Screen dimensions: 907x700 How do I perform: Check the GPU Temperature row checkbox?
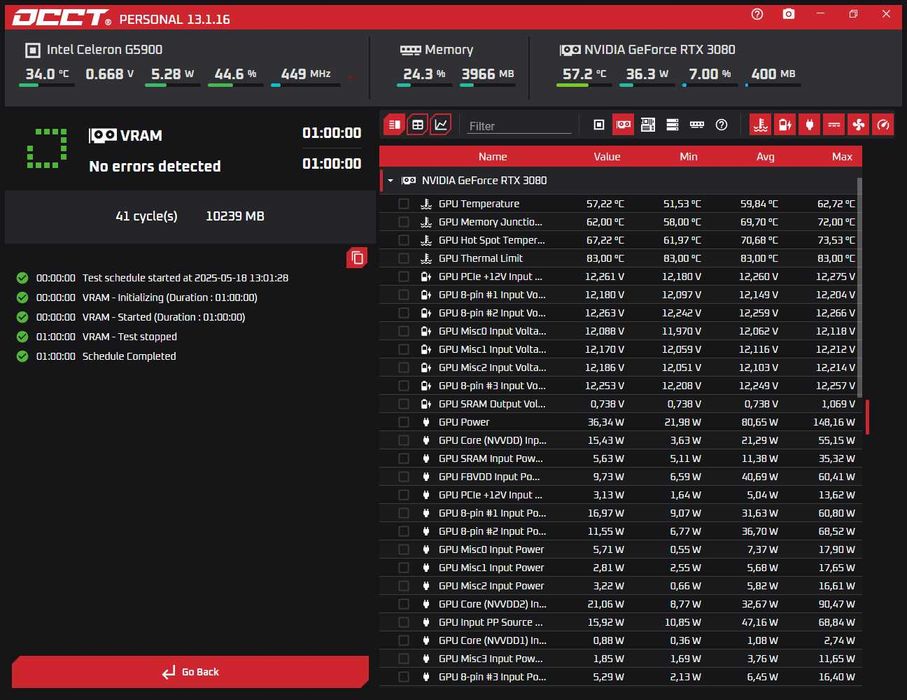(x=404, y=204)
